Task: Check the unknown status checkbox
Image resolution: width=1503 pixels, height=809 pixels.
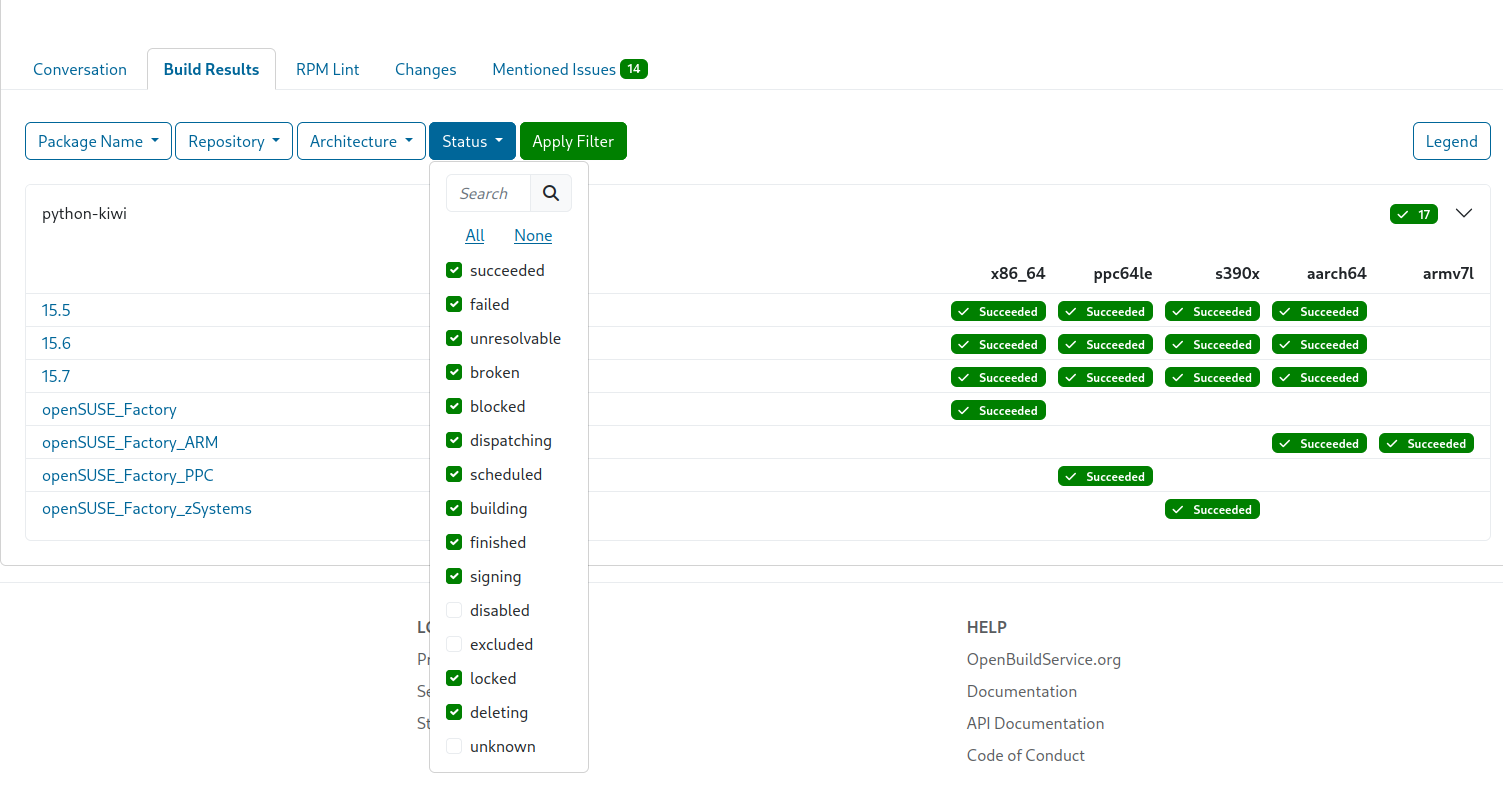Action: [454, 746]
